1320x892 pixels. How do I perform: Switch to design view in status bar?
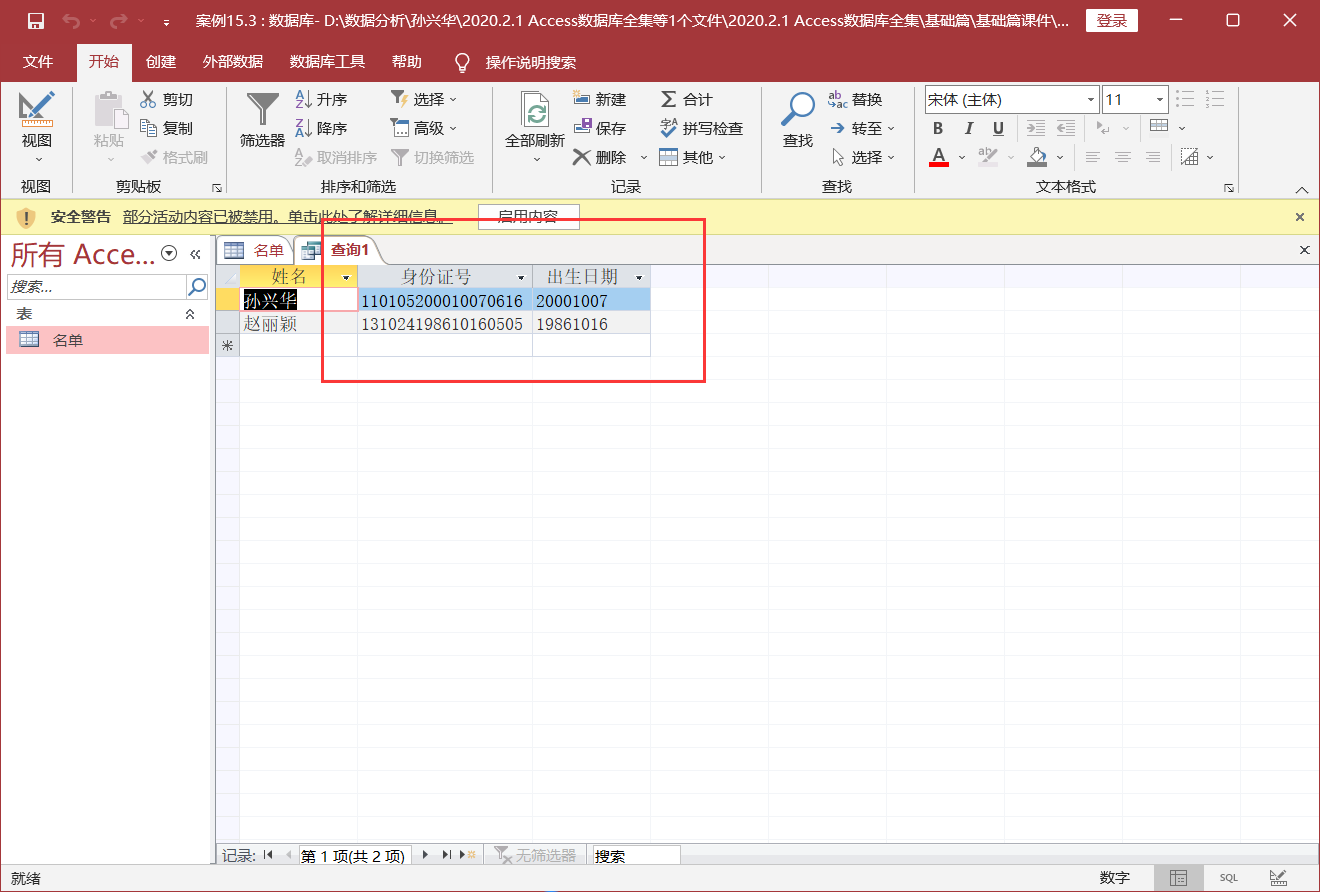(1278, 878)
